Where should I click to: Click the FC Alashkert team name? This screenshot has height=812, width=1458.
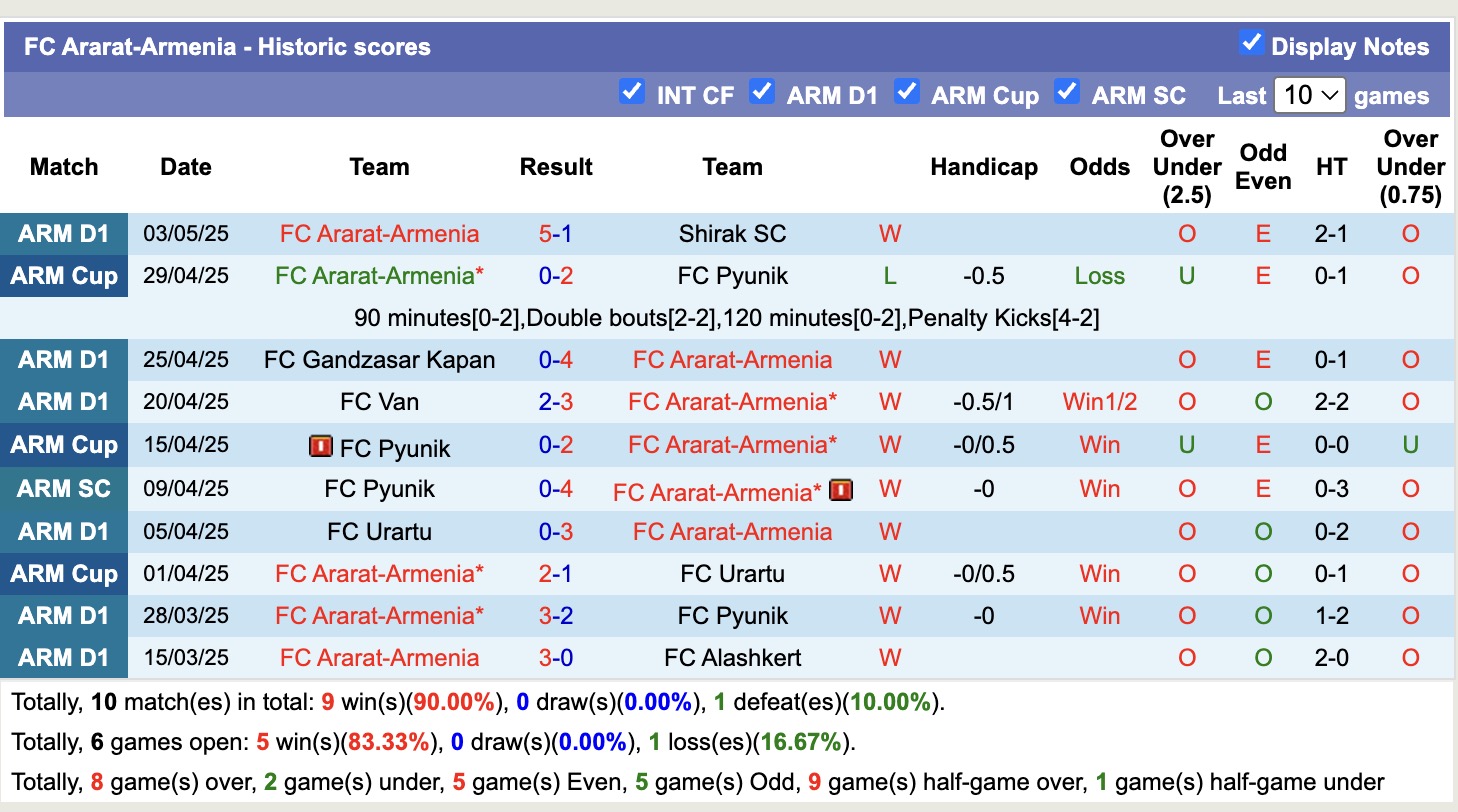tap(733, 657)
